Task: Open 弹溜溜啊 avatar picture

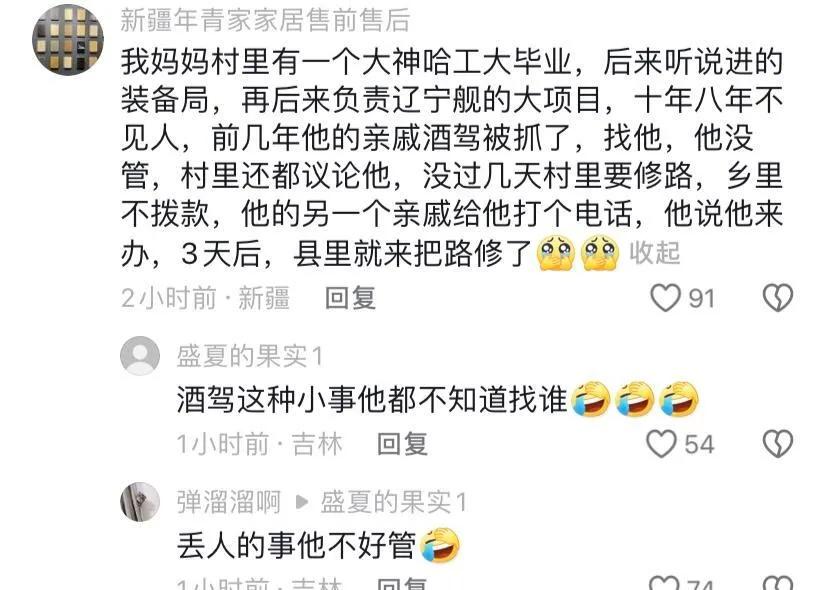Action: pos(140,502)
